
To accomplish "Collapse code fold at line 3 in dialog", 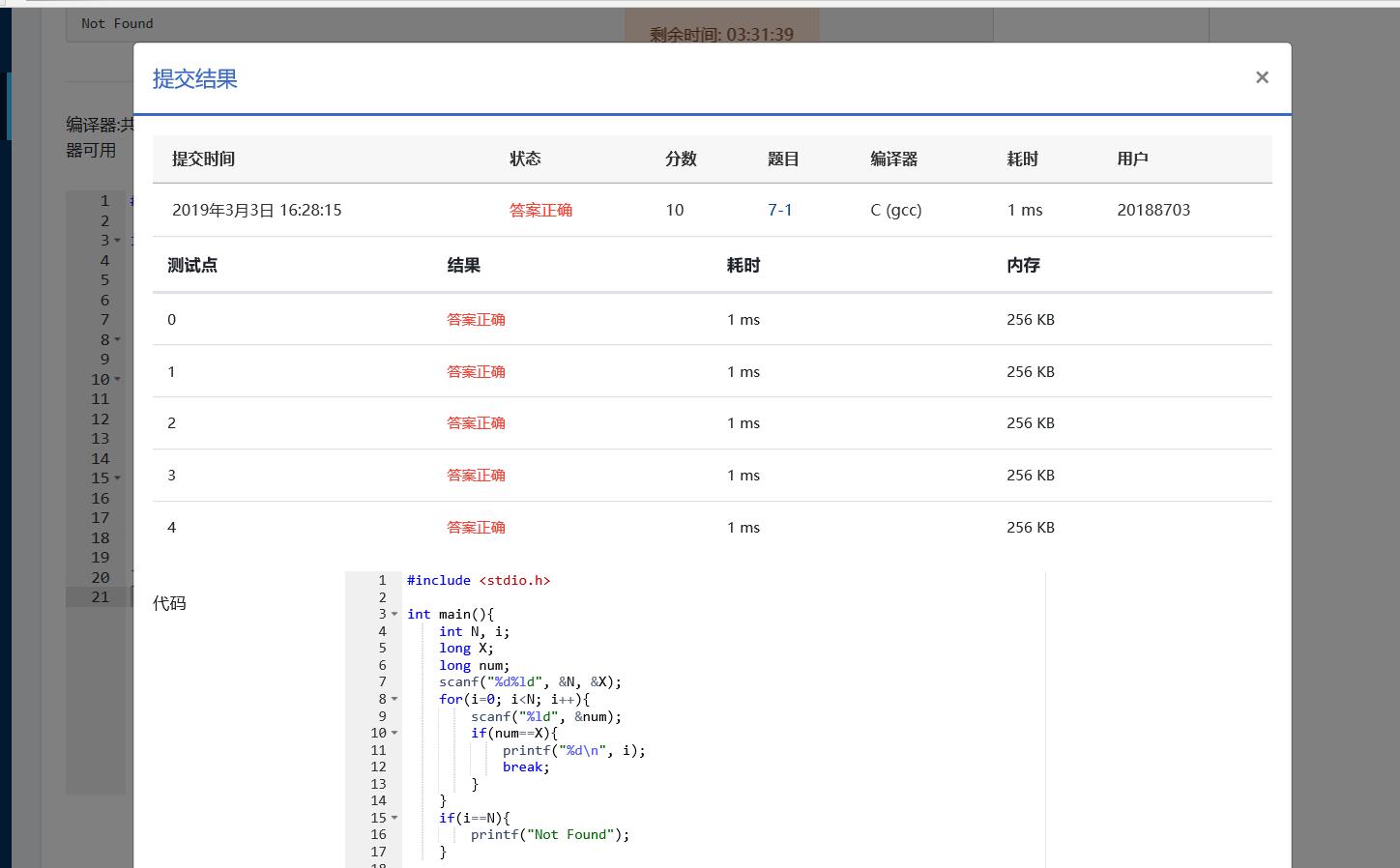I will coord(394,614).
